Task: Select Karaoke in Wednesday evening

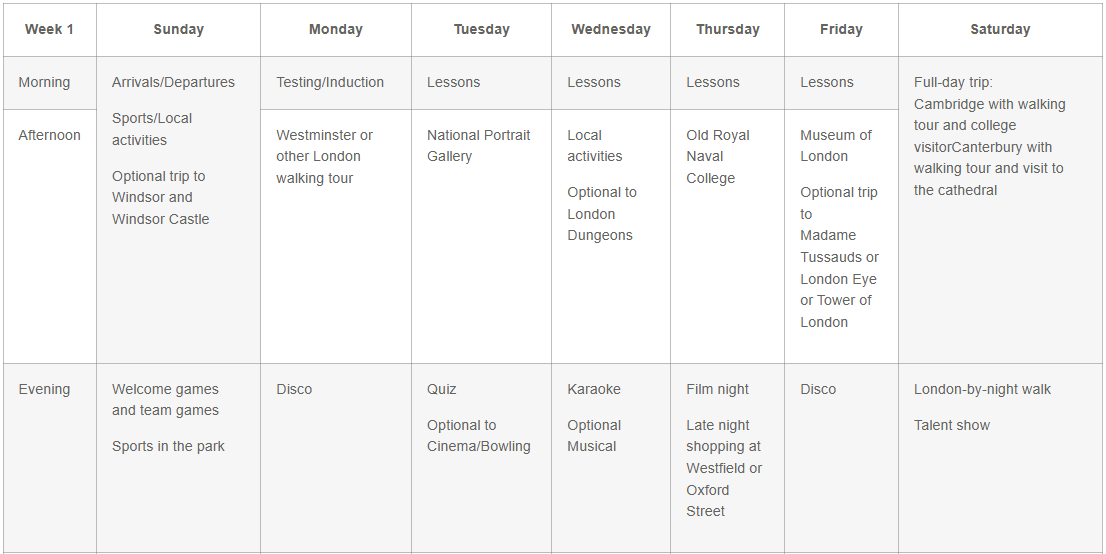Action: (x=593, y=389)
